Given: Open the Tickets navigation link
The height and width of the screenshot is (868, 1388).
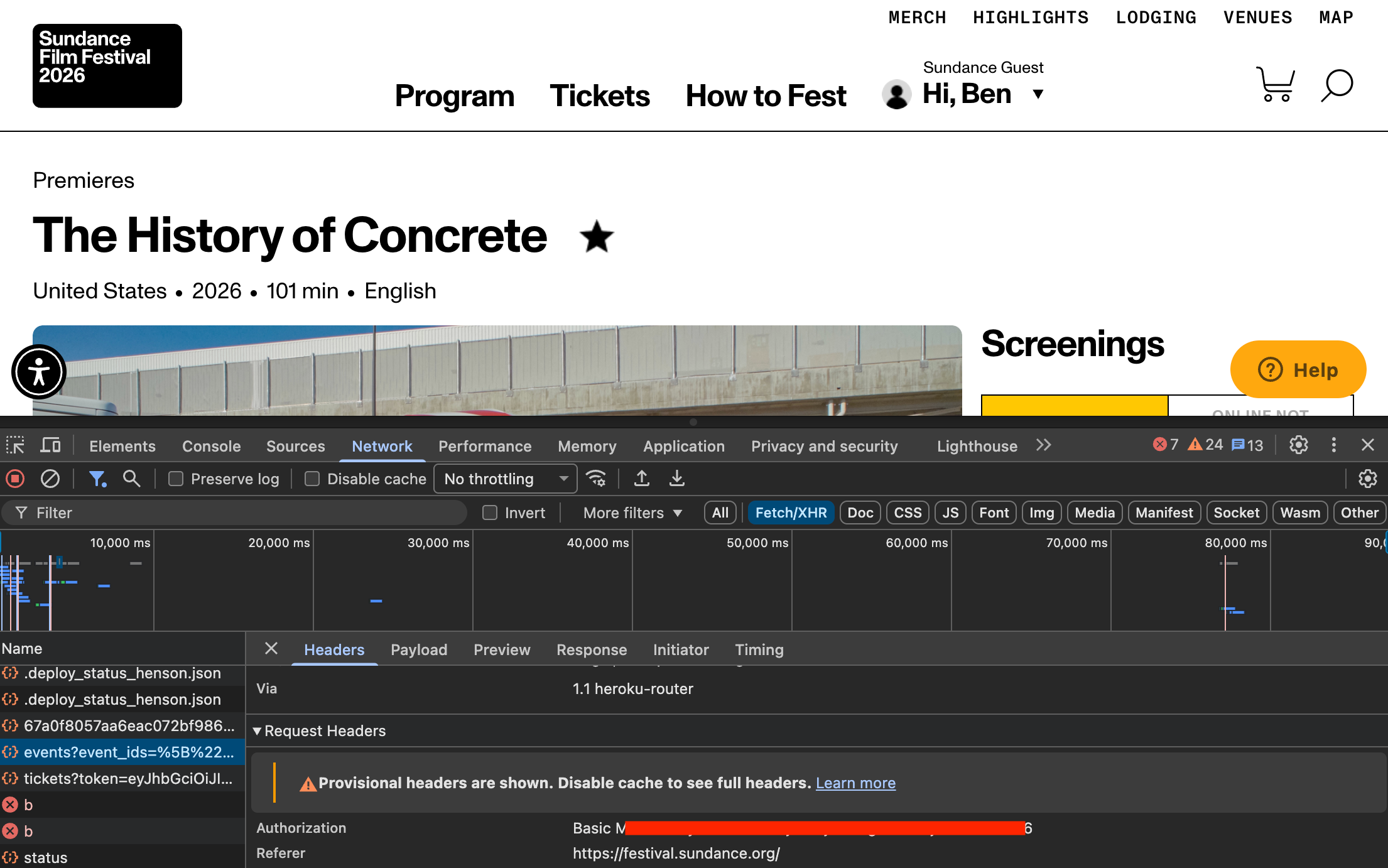Looking at the screenshot, I should coord(600,96).
